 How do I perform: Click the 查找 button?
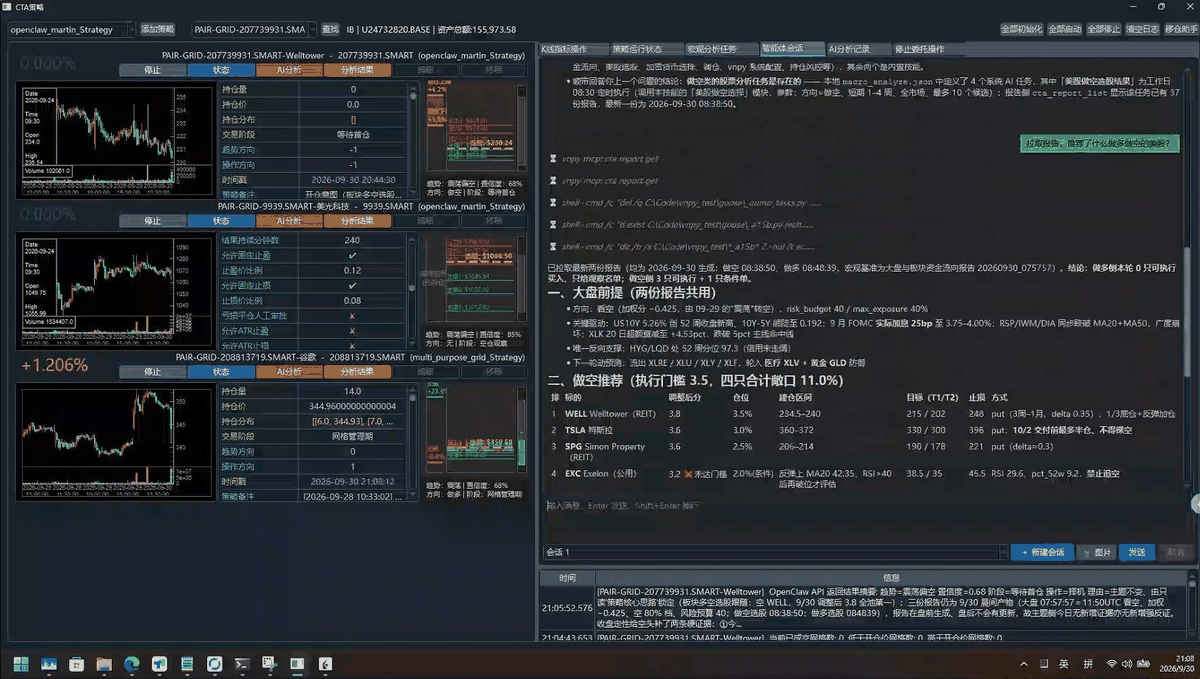click(330, 30)
